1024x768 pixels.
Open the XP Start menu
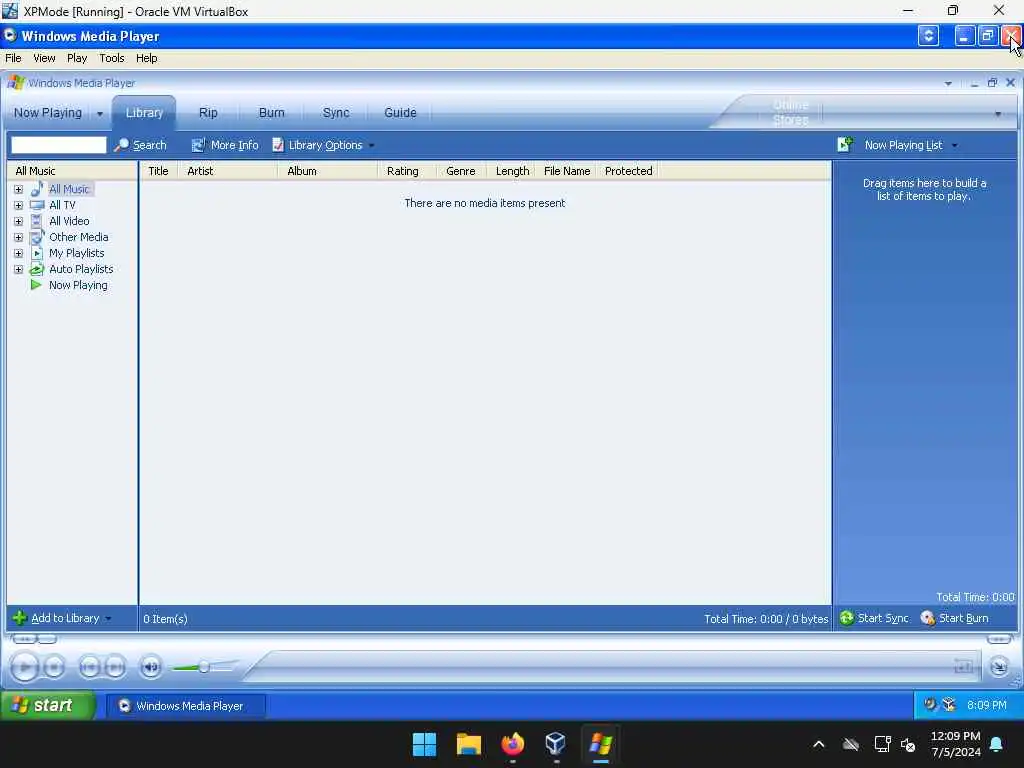coord(48,705)
